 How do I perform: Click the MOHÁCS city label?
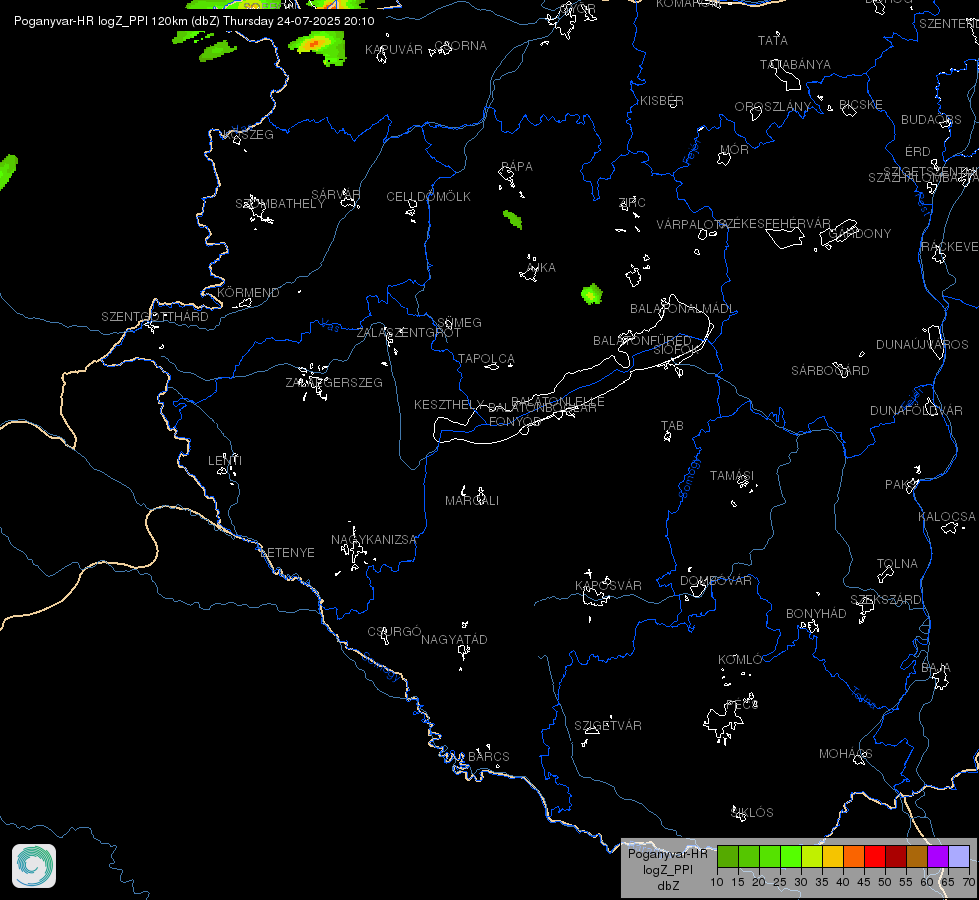[x=845, y=754]
